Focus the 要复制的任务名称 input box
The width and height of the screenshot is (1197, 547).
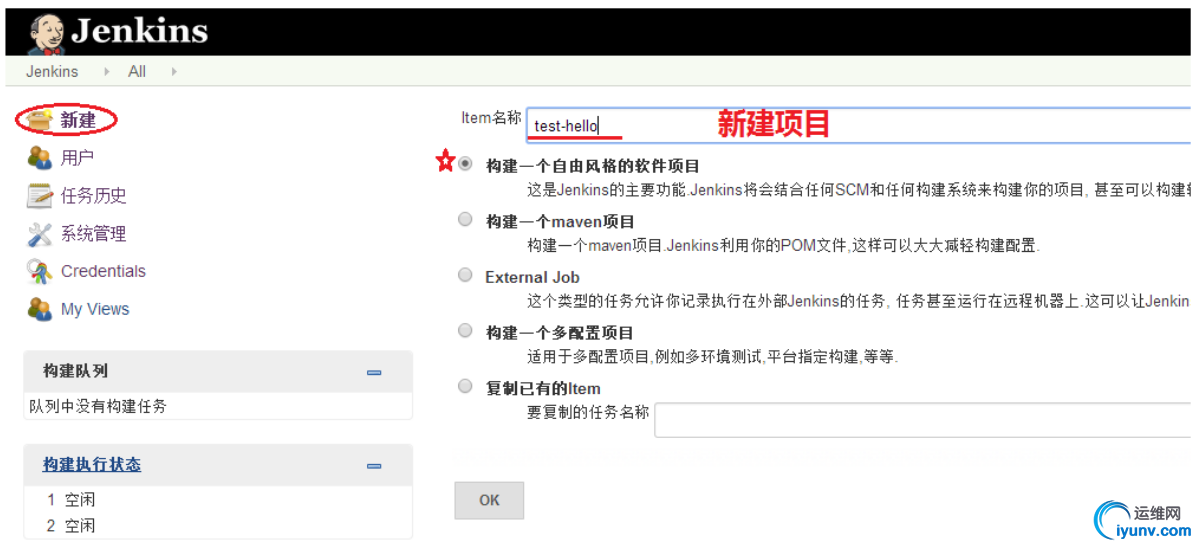pyautogui.click(x=923, y=420)
